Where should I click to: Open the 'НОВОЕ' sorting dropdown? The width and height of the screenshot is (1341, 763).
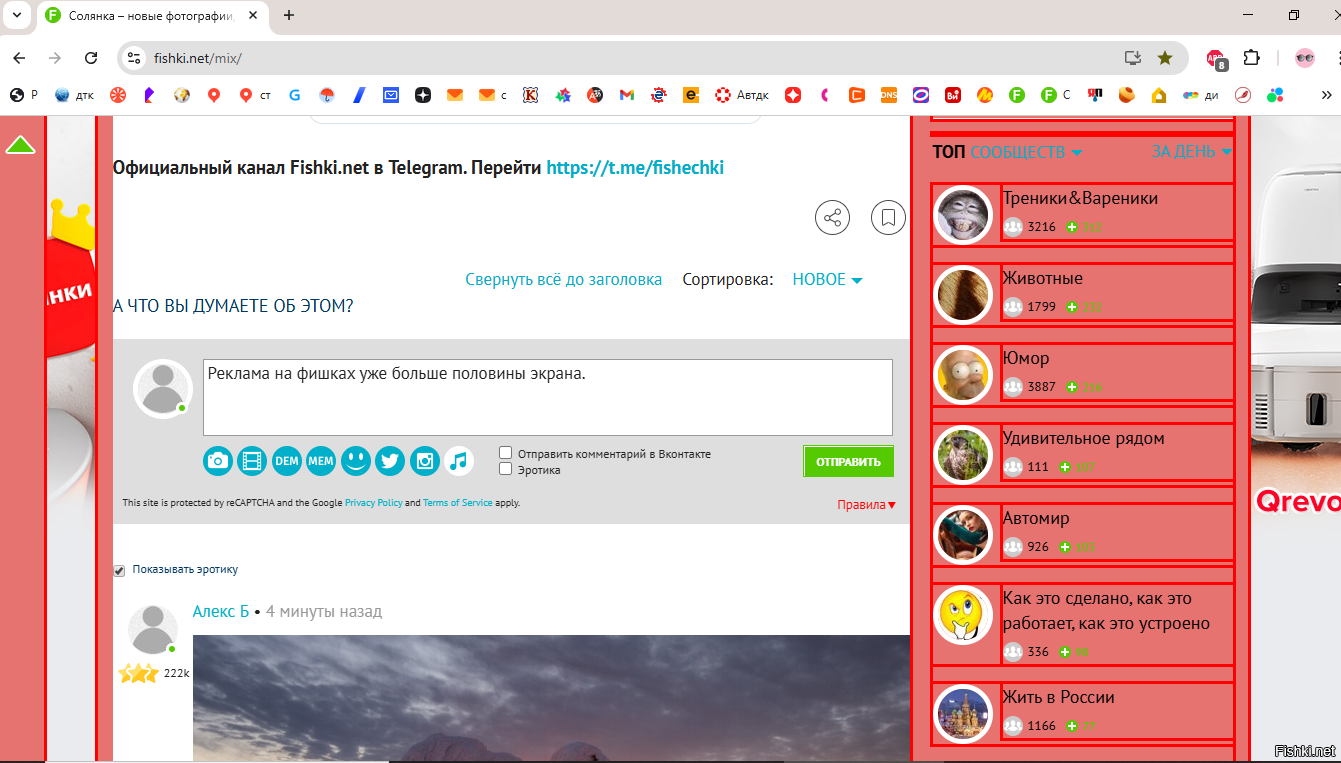click(827, 280)
